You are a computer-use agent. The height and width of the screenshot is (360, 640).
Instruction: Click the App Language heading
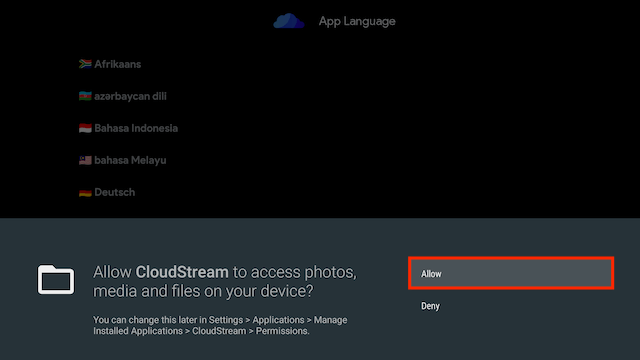pos(357,21)
